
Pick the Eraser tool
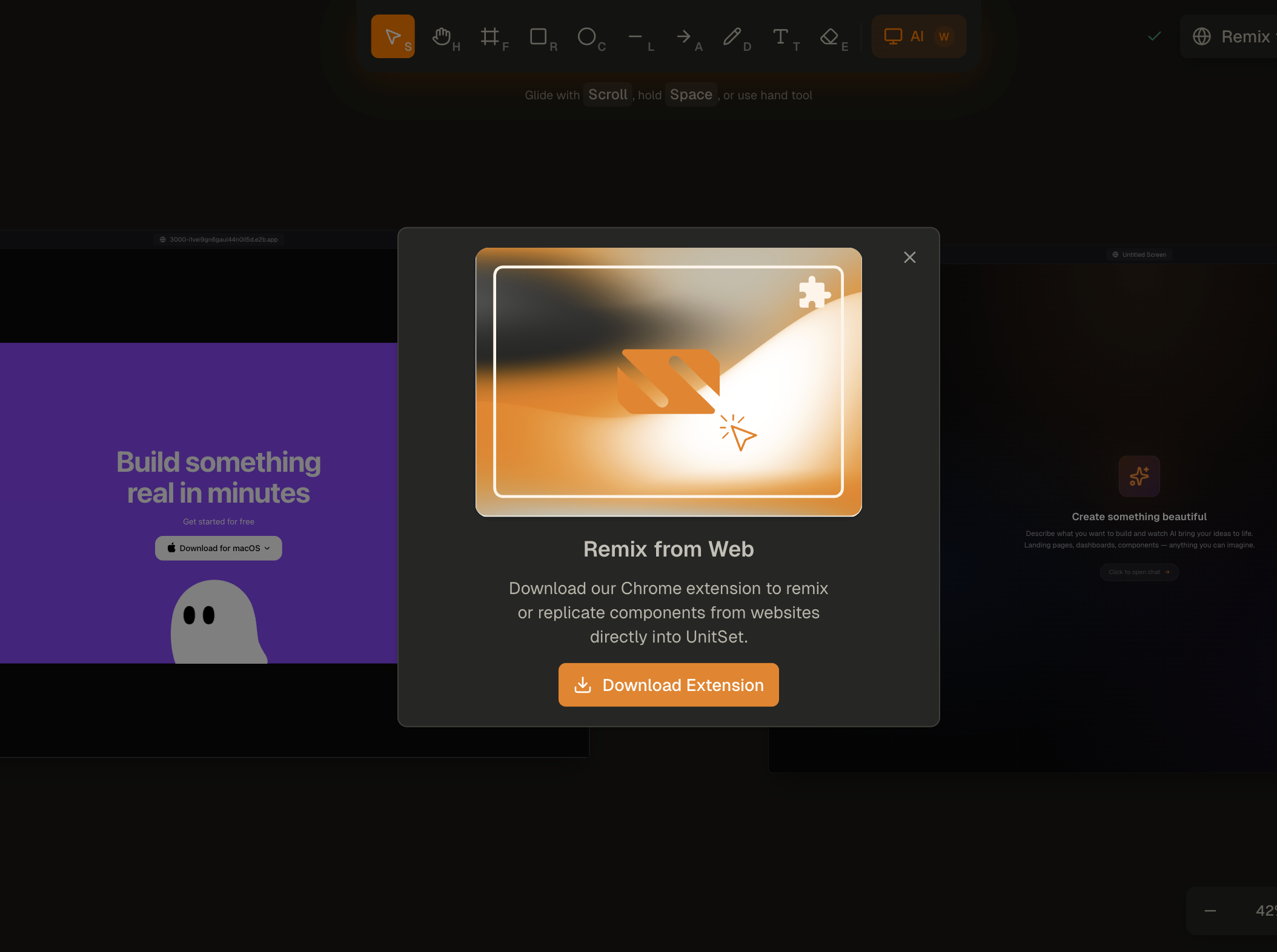pyautogui.click(x=829, y=36)
